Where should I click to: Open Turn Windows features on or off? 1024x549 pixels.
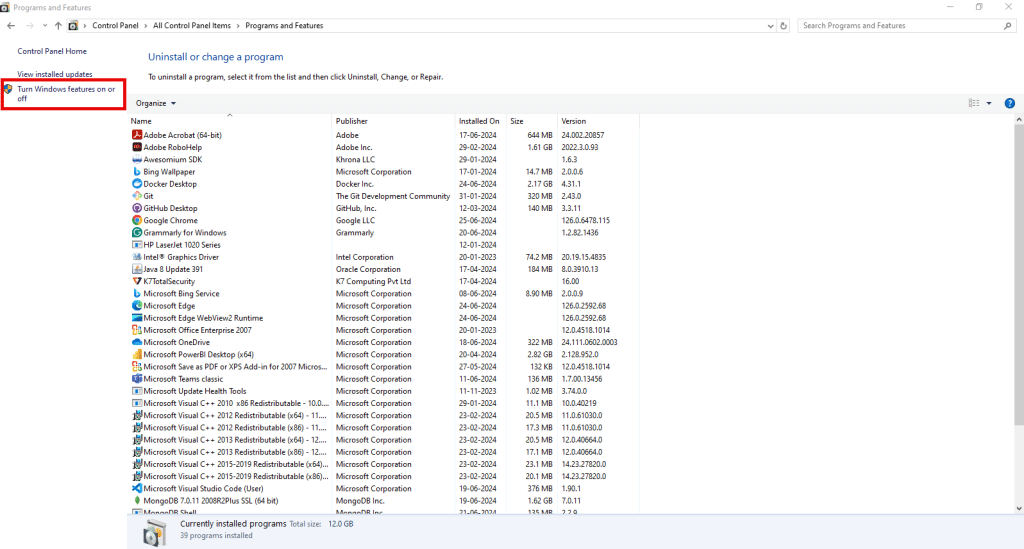(x=66, y=94)
